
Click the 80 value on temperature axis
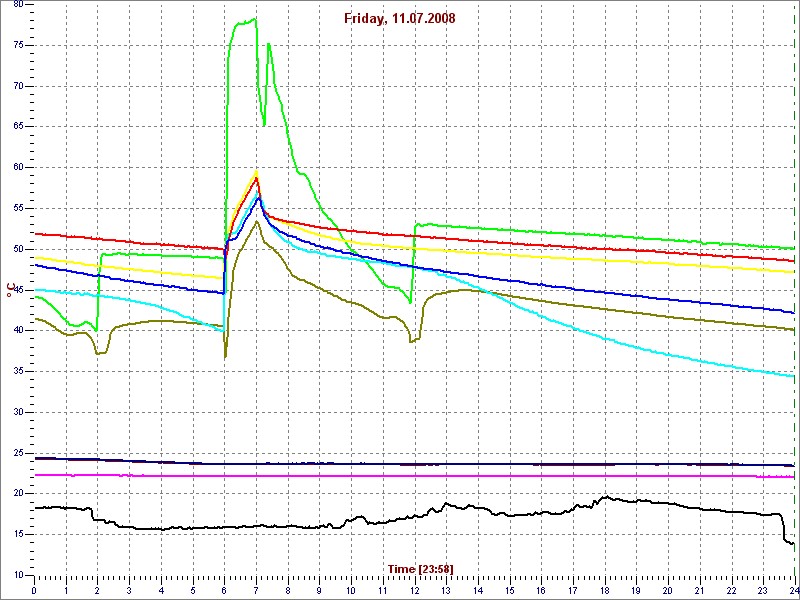pyautogui.click(x=18, y=5)
